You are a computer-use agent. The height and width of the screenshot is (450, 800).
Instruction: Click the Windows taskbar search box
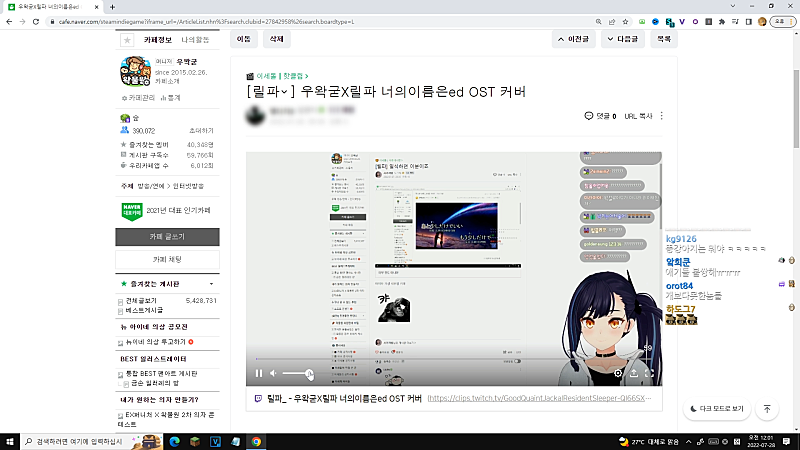92,442
